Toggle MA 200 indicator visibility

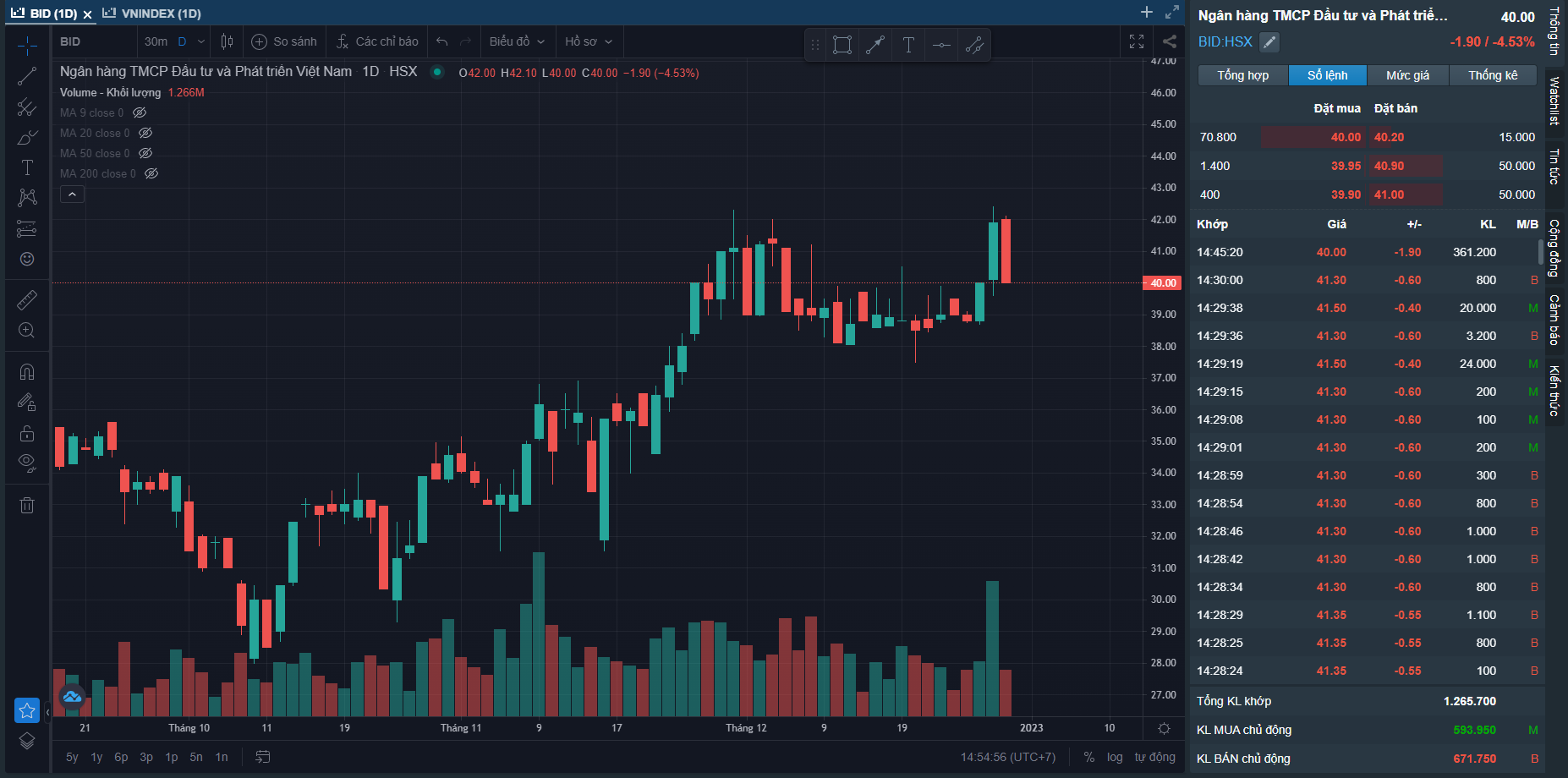[151, 173]
